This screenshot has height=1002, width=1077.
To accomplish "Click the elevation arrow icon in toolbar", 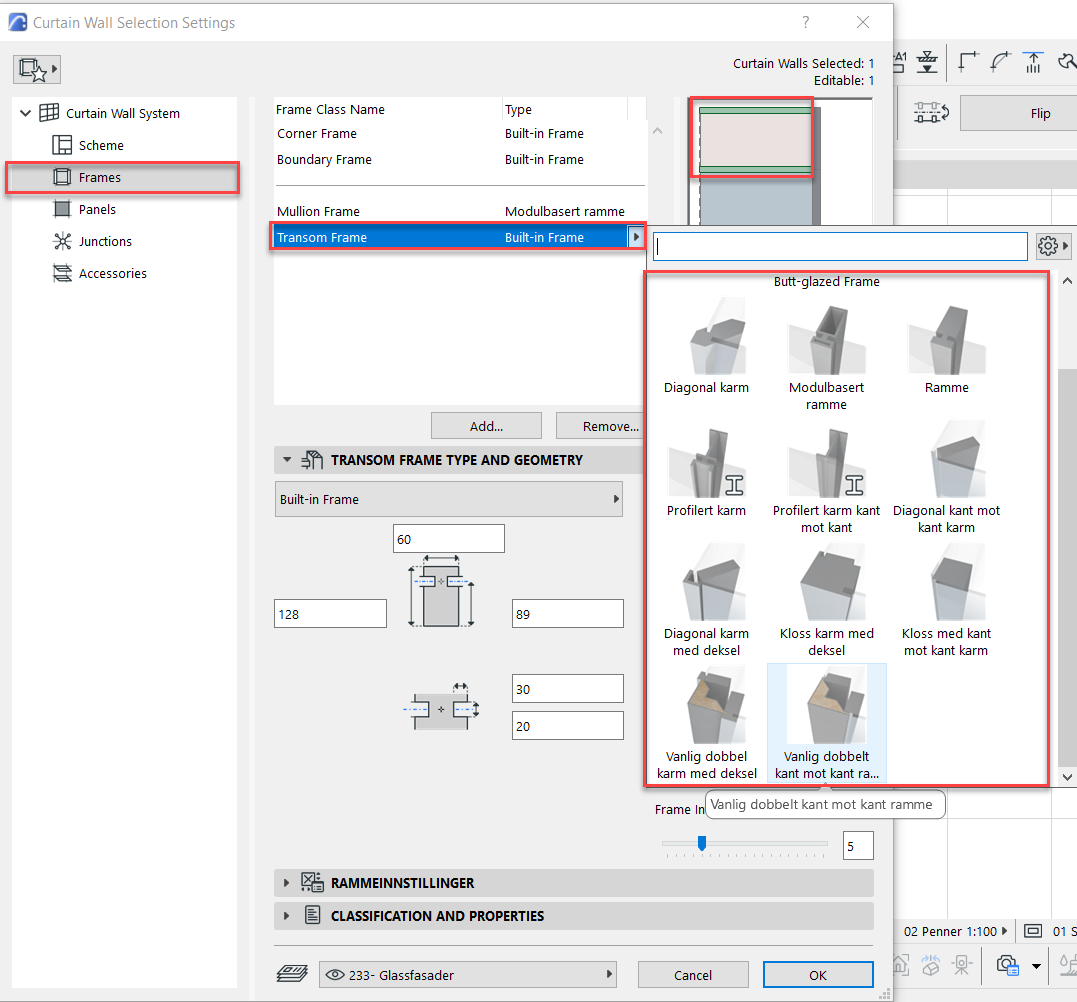I will pos(1033,62).
